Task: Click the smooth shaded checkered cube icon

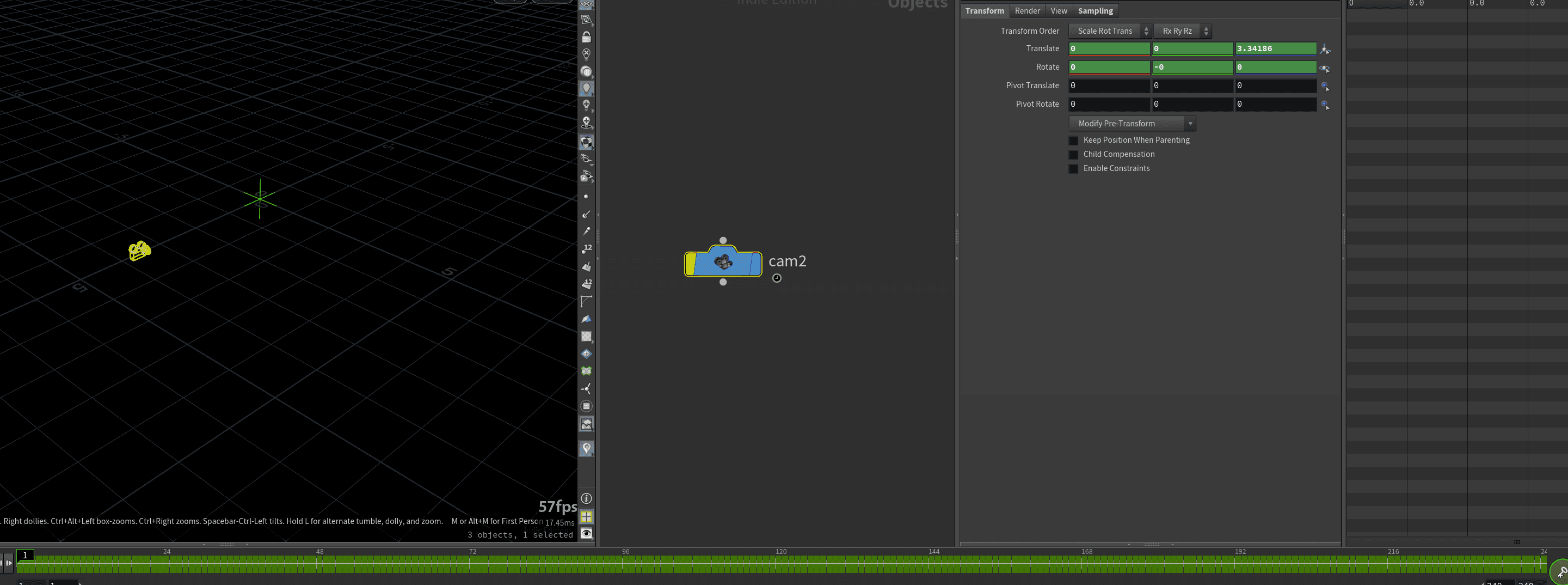Action: (586, 142)
